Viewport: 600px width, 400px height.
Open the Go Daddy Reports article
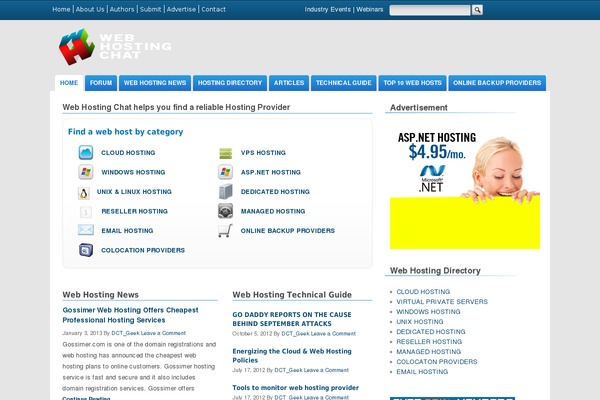(x=292, y=319)
